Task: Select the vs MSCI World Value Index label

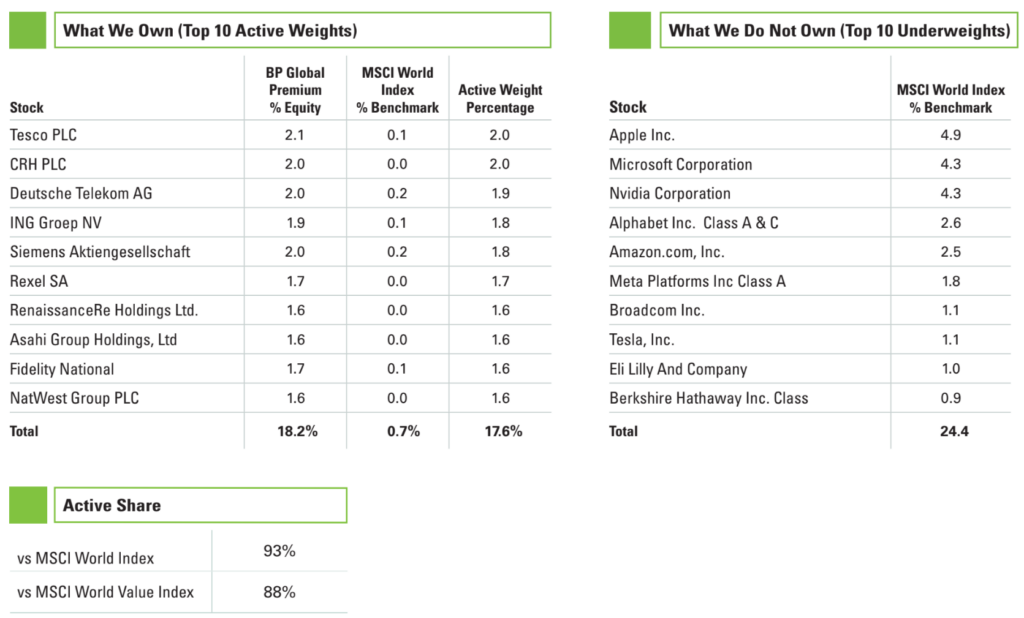Action: [105, 593]
